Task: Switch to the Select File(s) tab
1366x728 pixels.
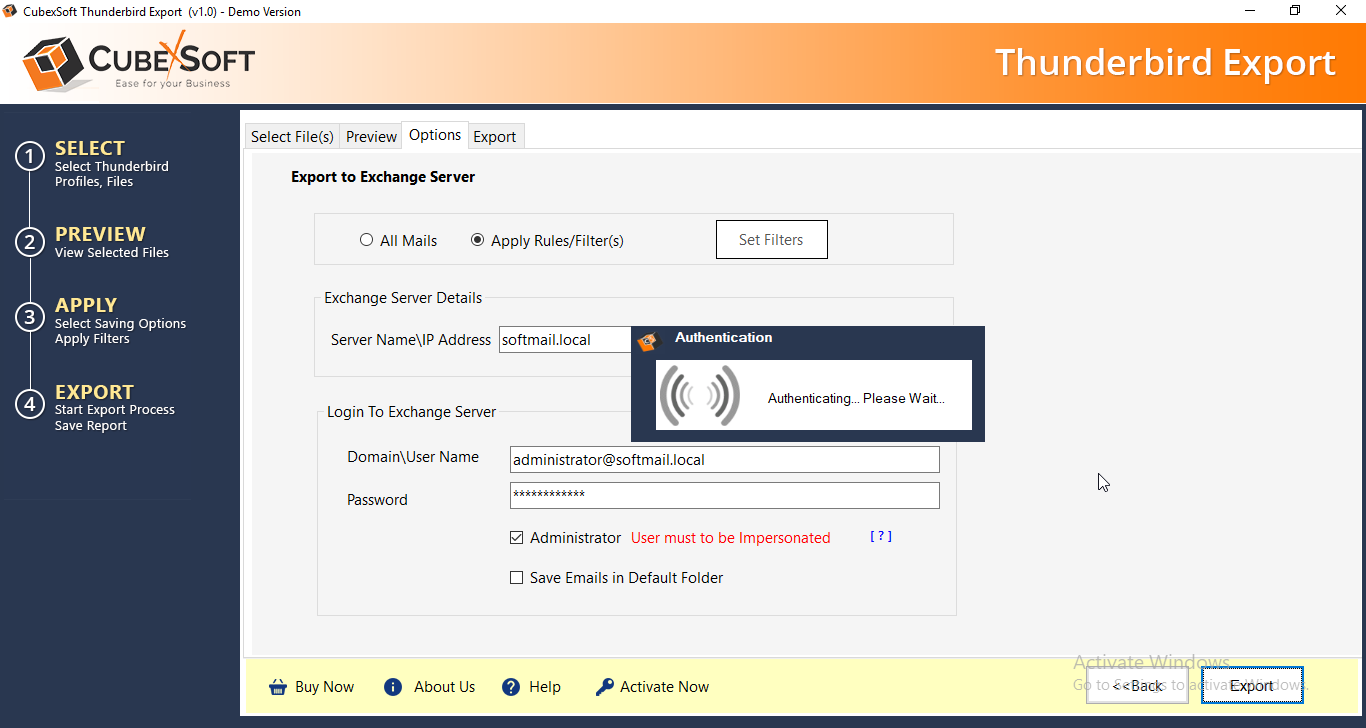Action: click(292, 137)
